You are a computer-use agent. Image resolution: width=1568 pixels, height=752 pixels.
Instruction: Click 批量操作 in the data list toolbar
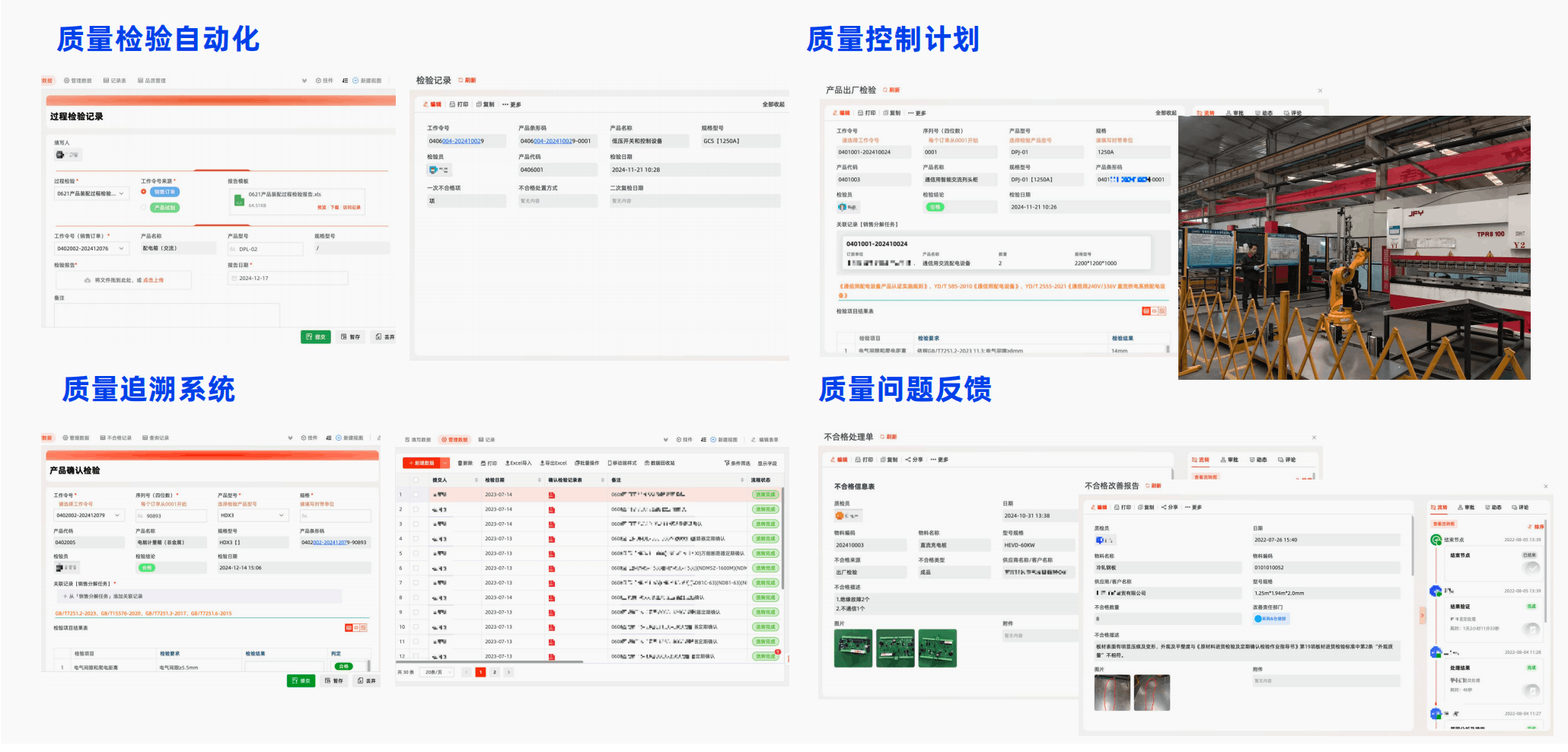[x=587, y=463]
